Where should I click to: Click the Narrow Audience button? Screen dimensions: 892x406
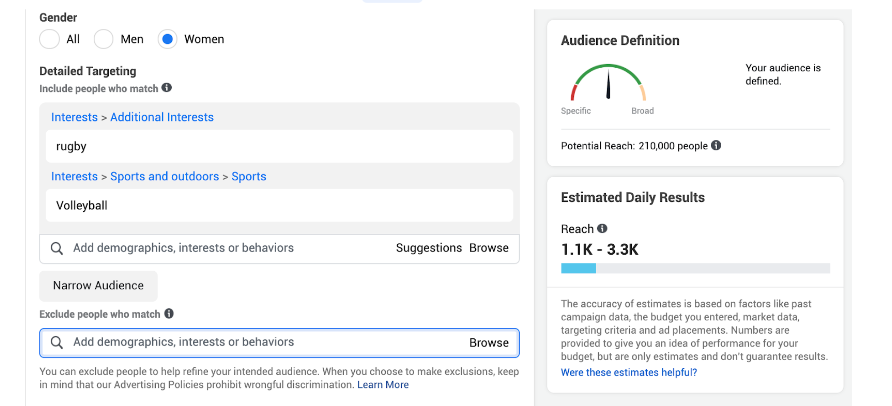coord(98,285)
